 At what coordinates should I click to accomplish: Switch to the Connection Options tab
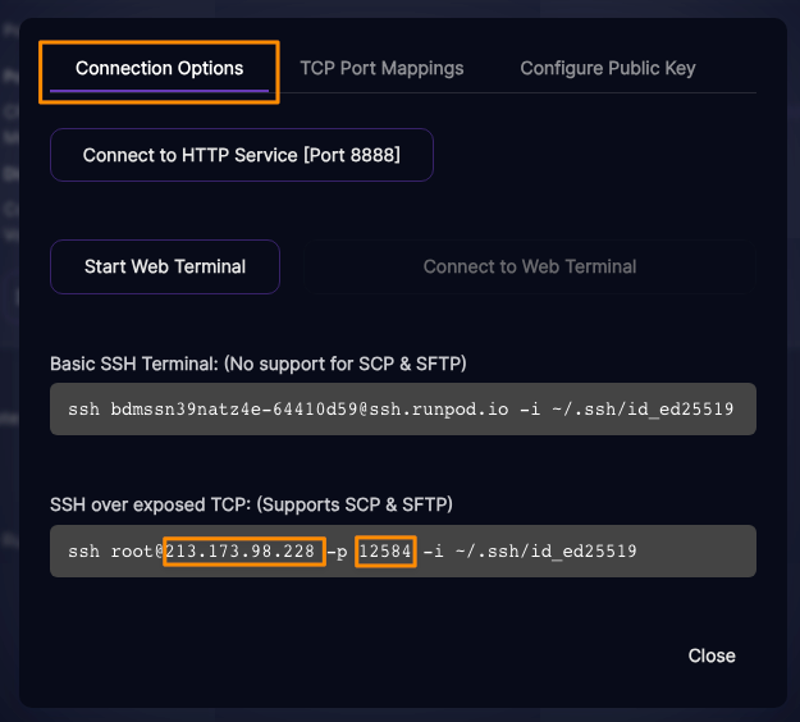(x=159, y=68)
